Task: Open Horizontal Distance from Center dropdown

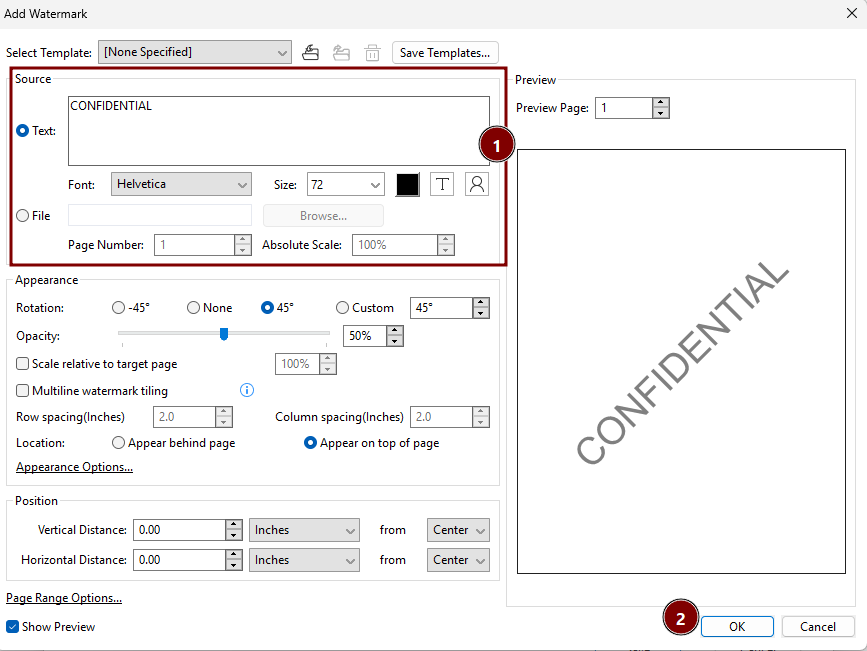Action: 458,560
